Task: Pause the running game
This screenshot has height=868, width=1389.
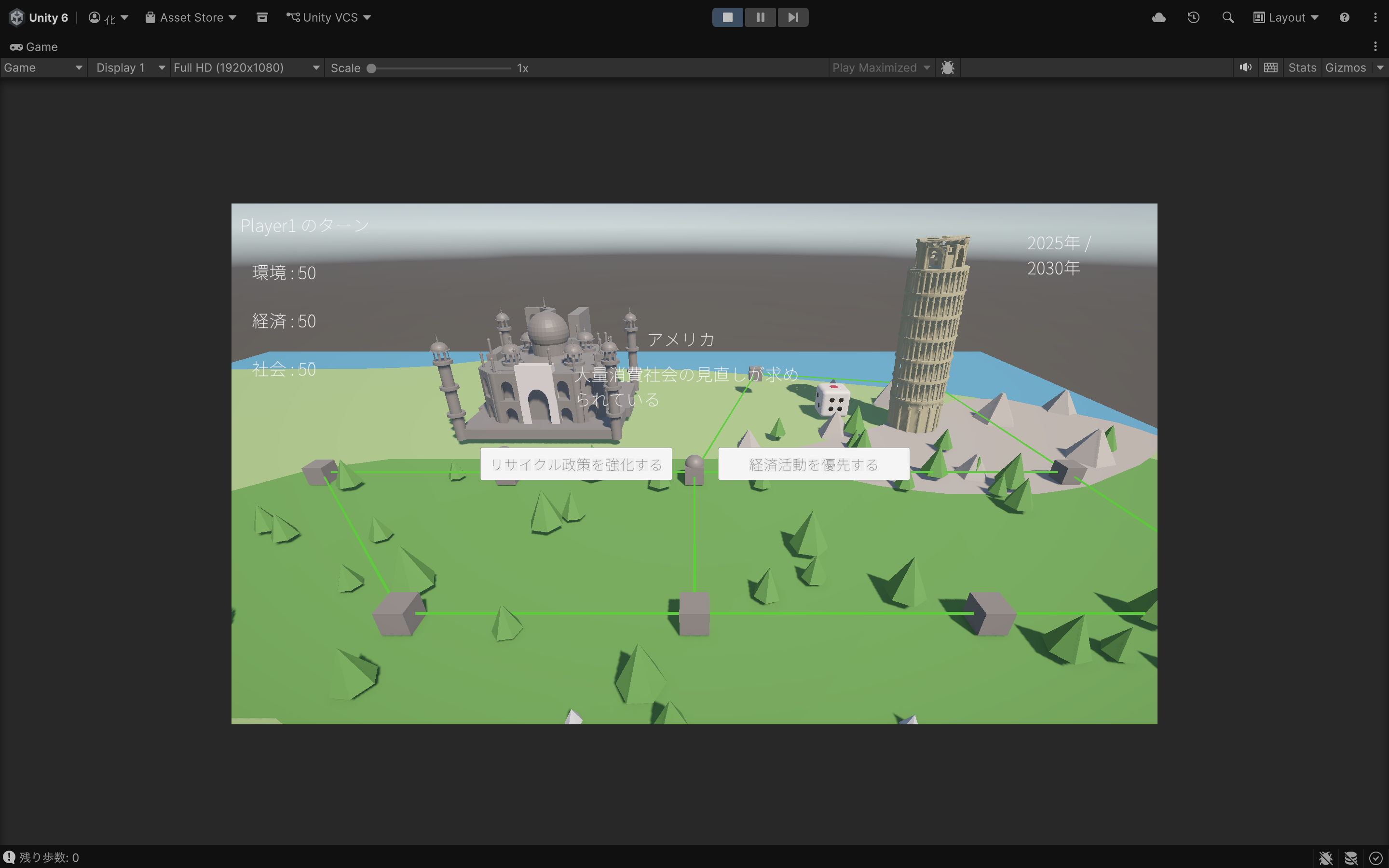Action: pos(760,17)
